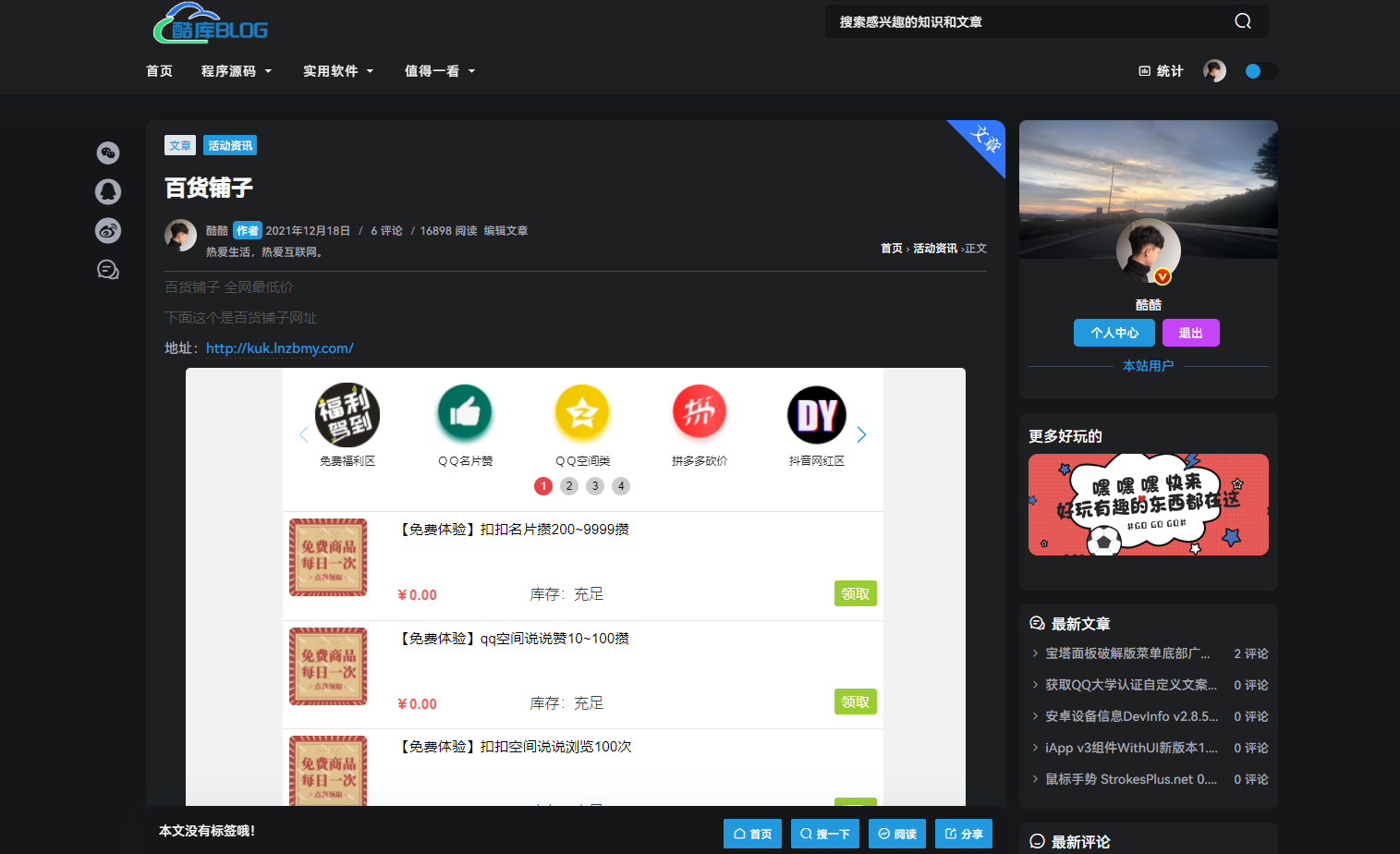
Task: Open notifications via the bell icon
Action: point(108,192)
